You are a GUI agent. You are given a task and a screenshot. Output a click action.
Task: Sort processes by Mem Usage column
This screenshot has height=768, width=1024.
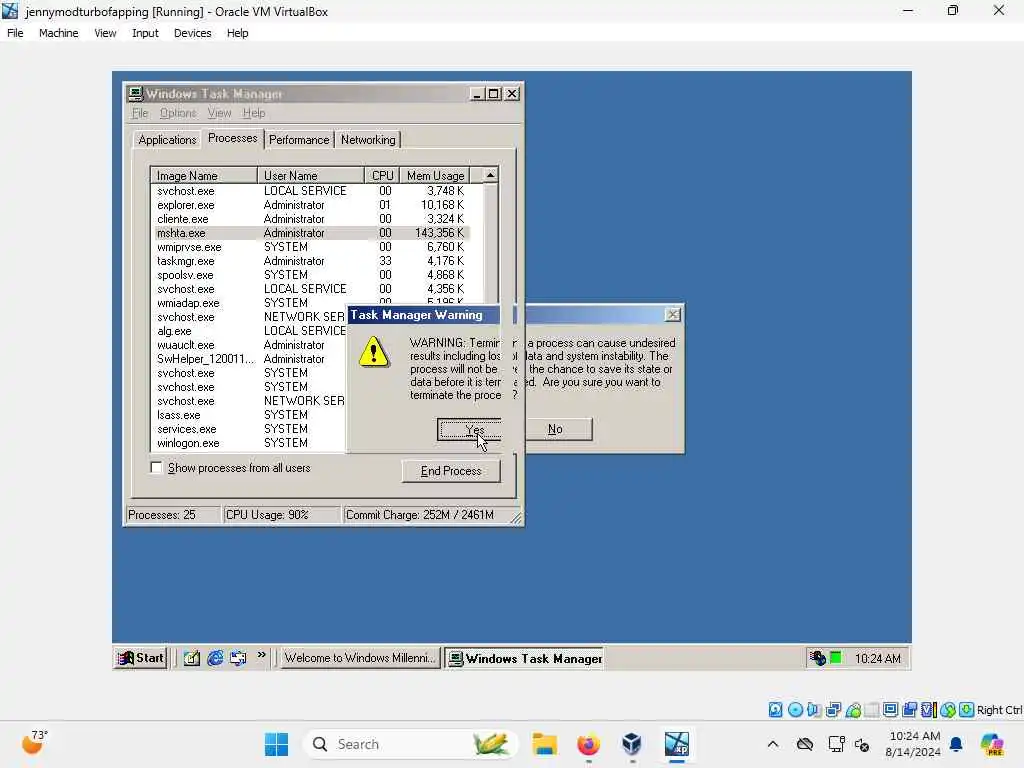click(x=435, y=176)
